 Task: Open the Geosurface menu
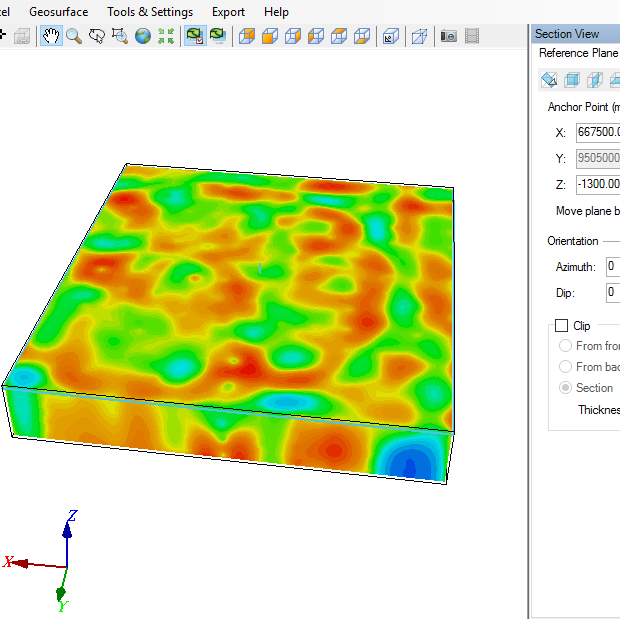(x=58, y=12)
